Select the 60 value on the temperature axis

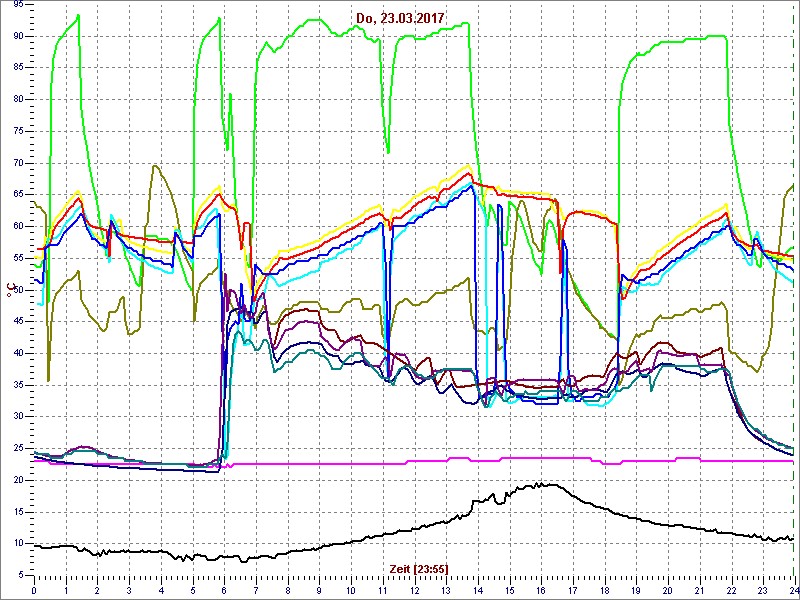[17, 227]
